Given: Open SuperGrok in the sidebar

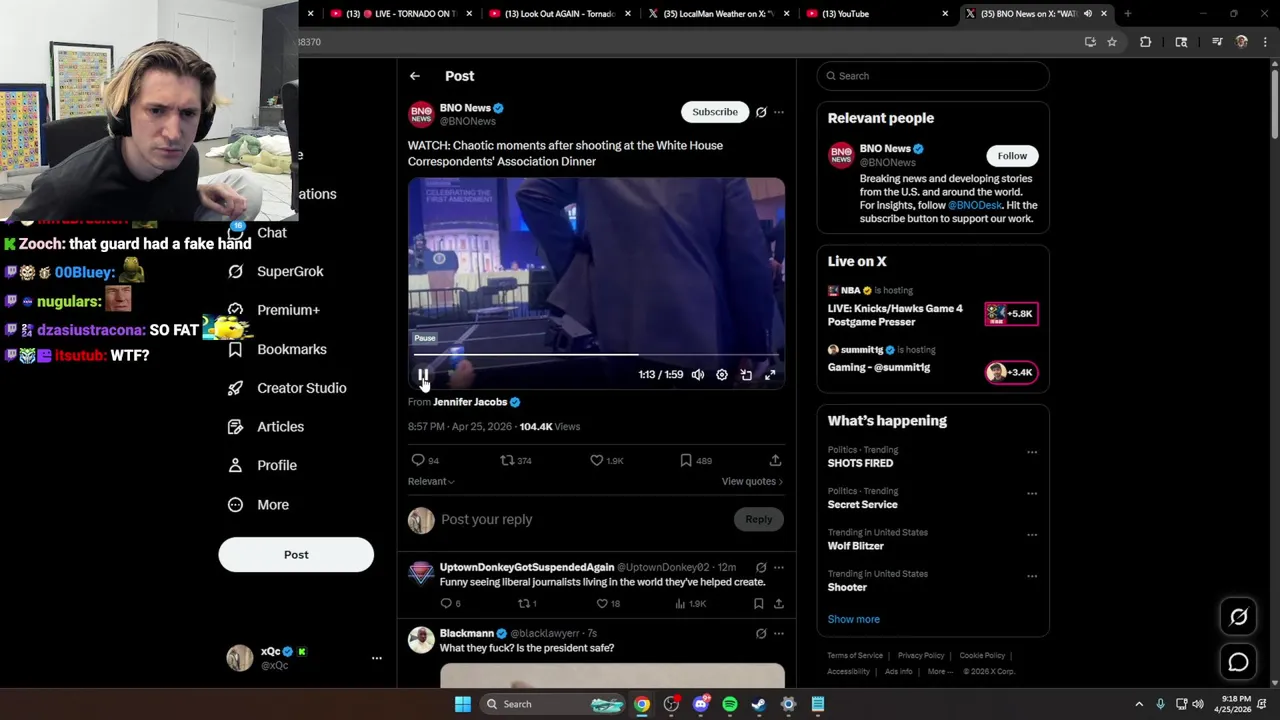Looking at the screenshot, I should click(x=276, y=271).
